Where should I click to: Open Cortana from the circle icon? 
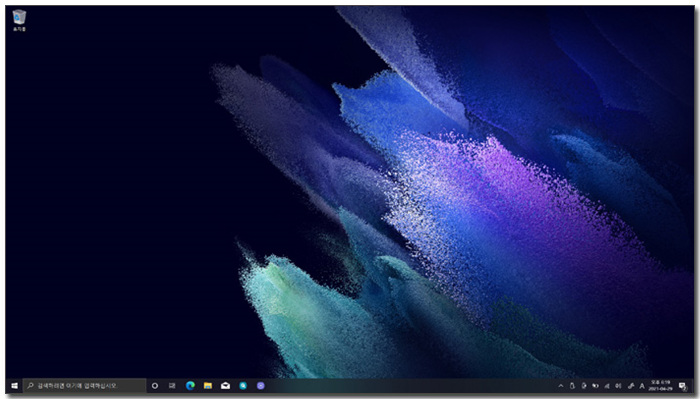coord(155,386)
